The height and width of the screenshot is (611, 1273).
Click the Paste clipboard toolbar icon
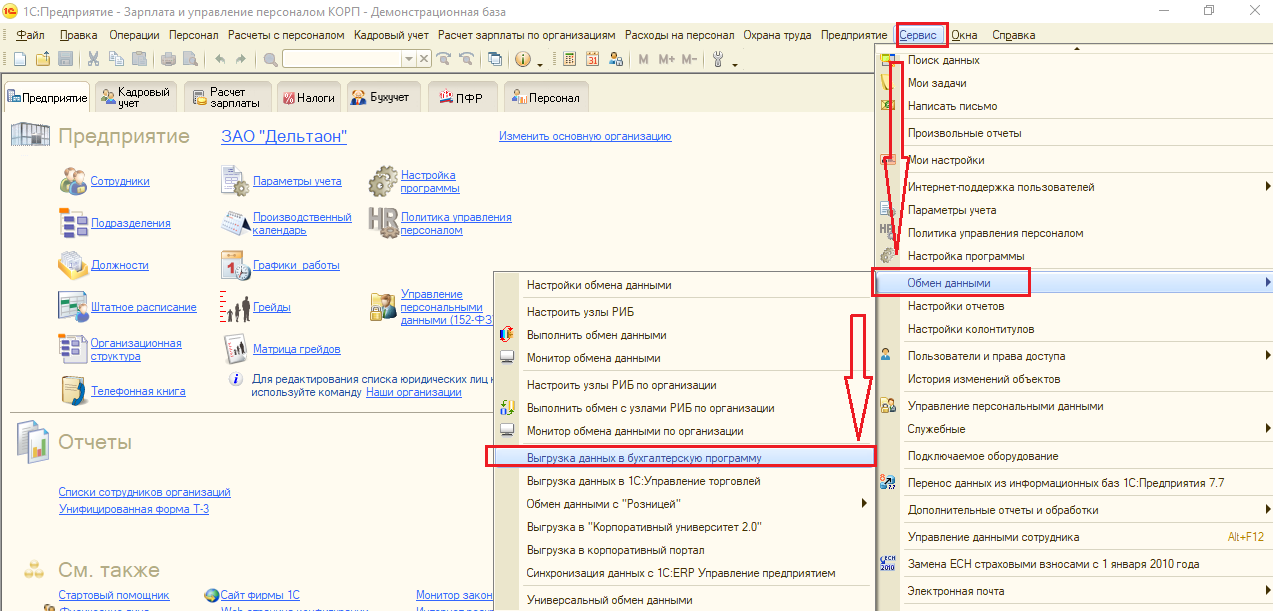point(139,59)
